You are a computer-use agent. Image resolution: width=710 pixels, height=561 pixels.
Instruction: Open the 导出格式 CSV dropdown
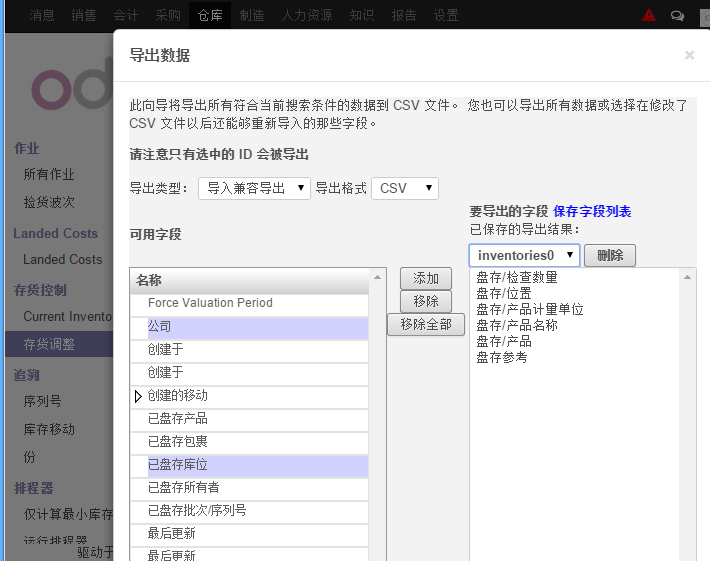click(x=404, y=188)
